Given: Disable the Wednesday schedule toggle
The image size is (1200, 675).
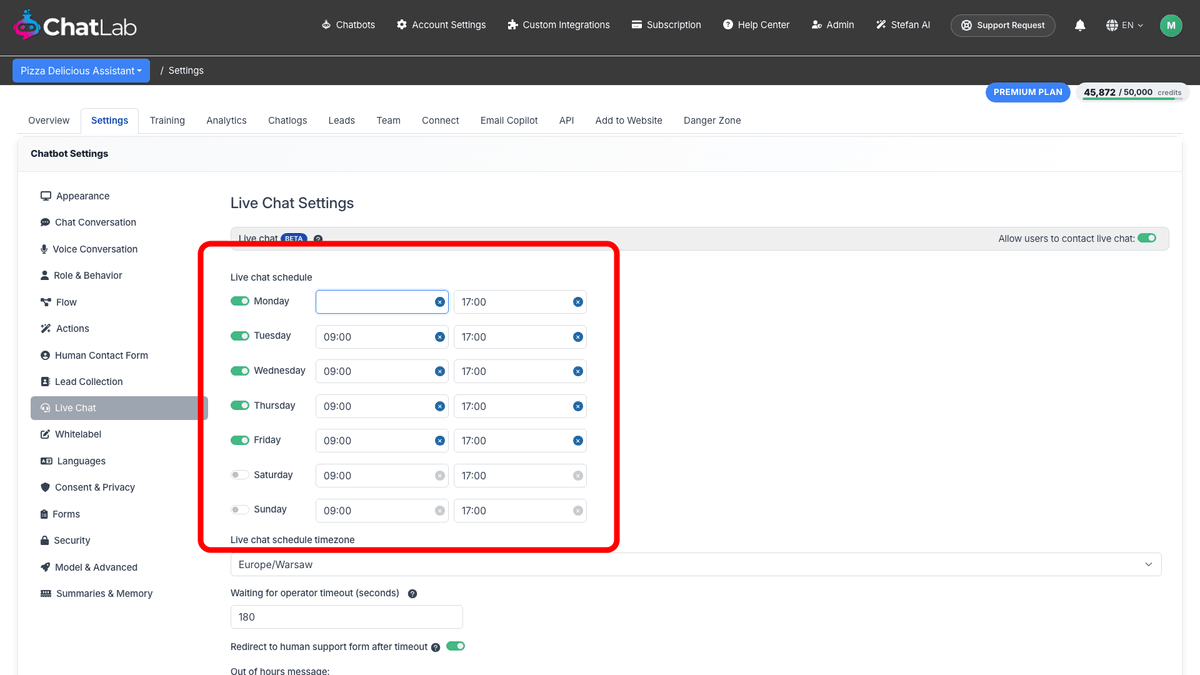Looking at the screenshot, I should click(240, 370).
